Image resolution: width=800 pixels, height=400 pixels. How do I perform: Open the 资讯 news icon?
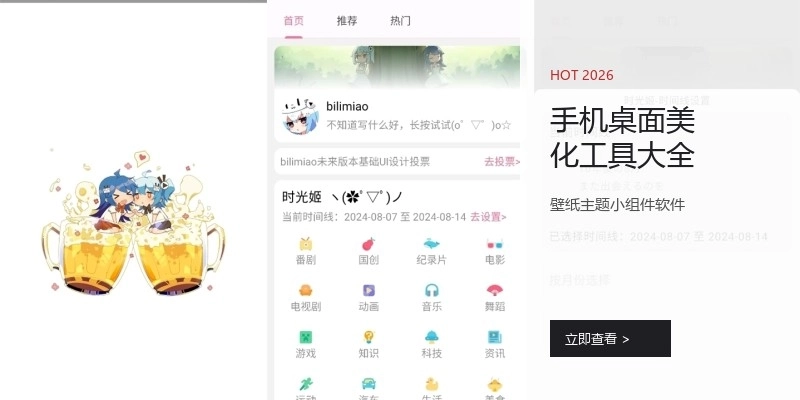494,337
